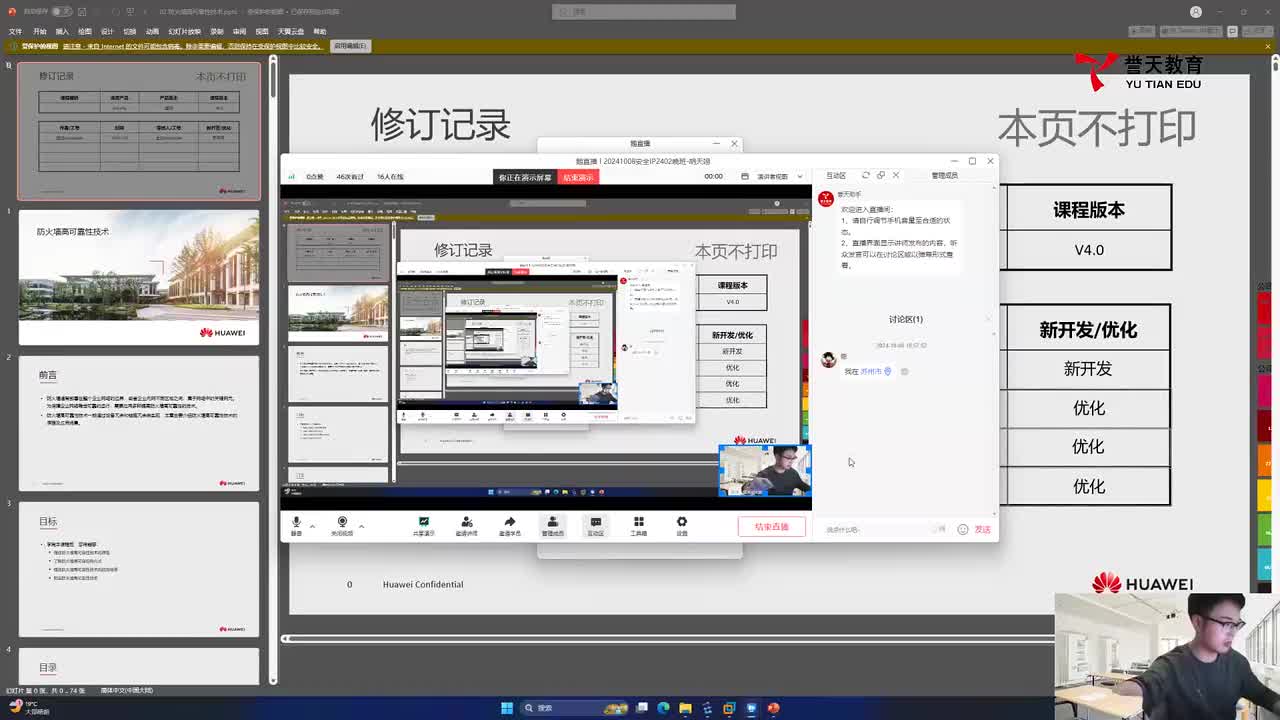The width and height of the screenshot is (1280, 720).
Task: Click the V4.0 cell in slide
Action: 1088,250
